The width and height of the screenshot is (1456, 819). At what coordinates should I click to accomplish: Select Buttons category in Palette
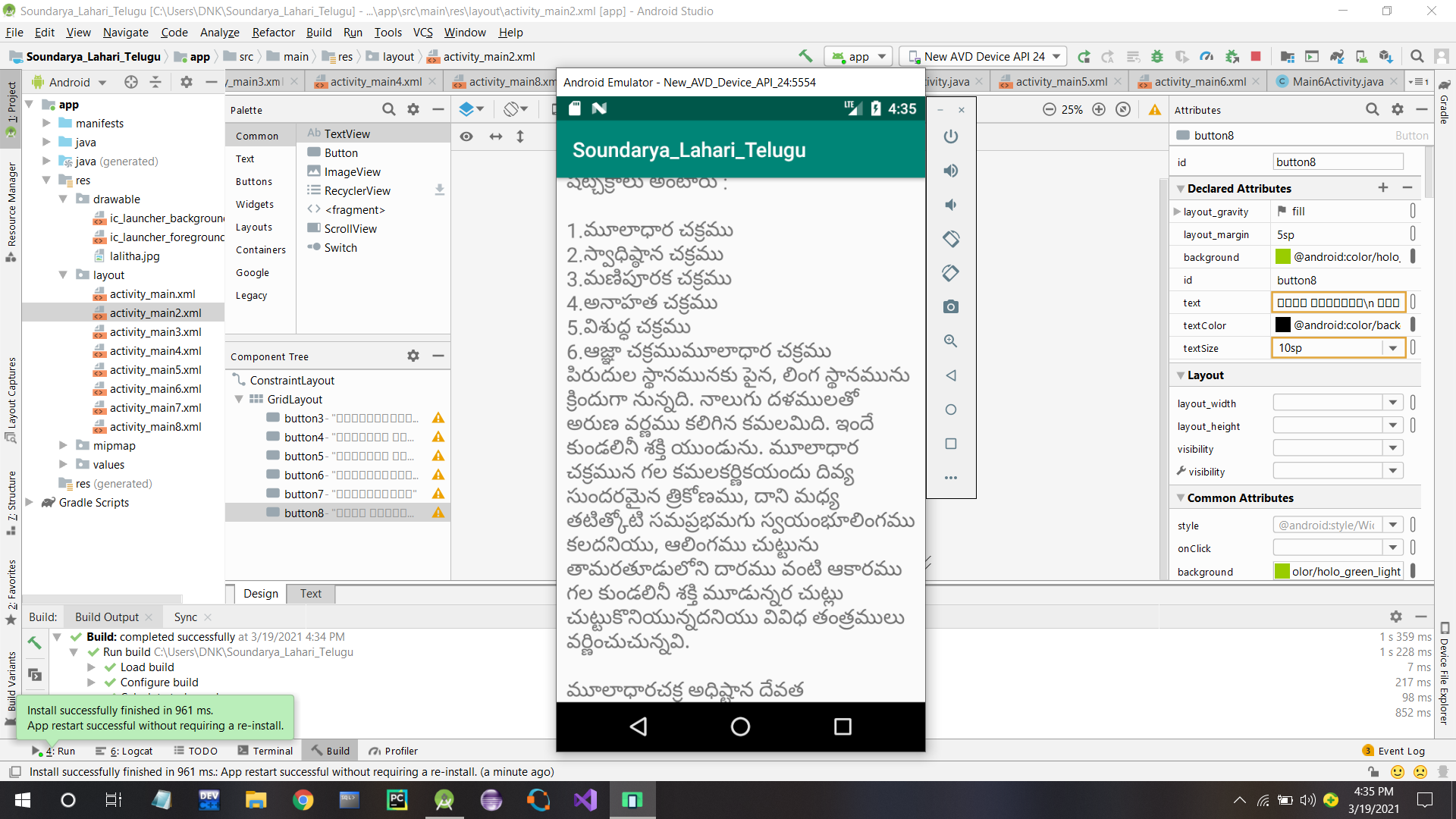[254, 182]
